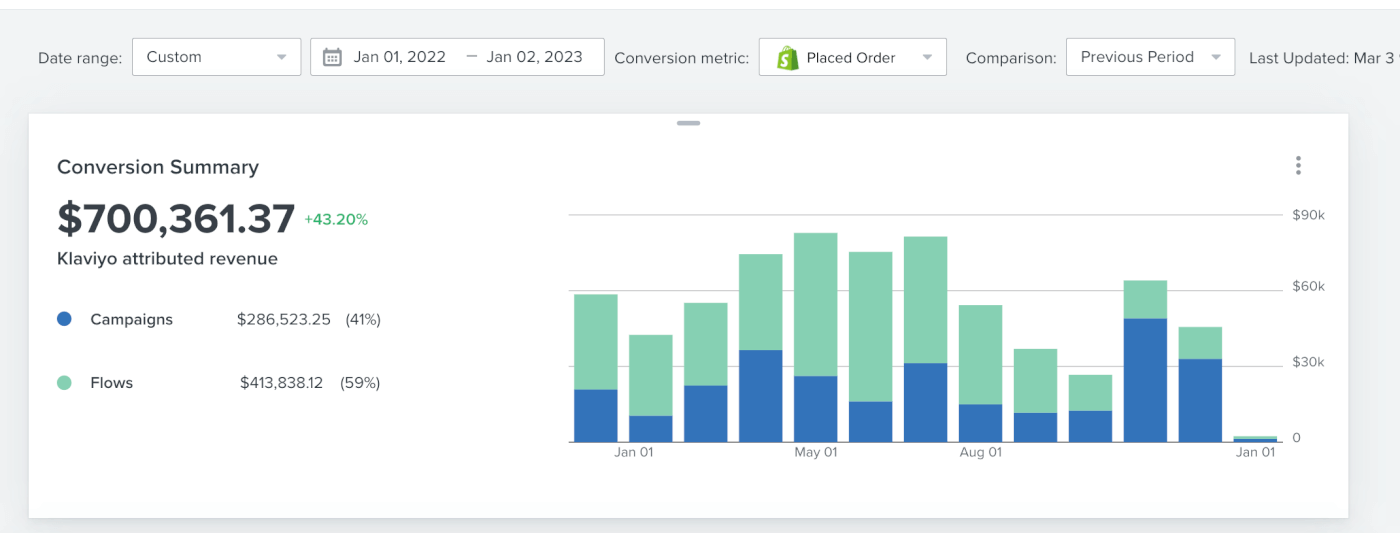Click the (59%) flows percentage
Screen dimensions: 1400x533
pyautogui.click(x=360, y=382)
